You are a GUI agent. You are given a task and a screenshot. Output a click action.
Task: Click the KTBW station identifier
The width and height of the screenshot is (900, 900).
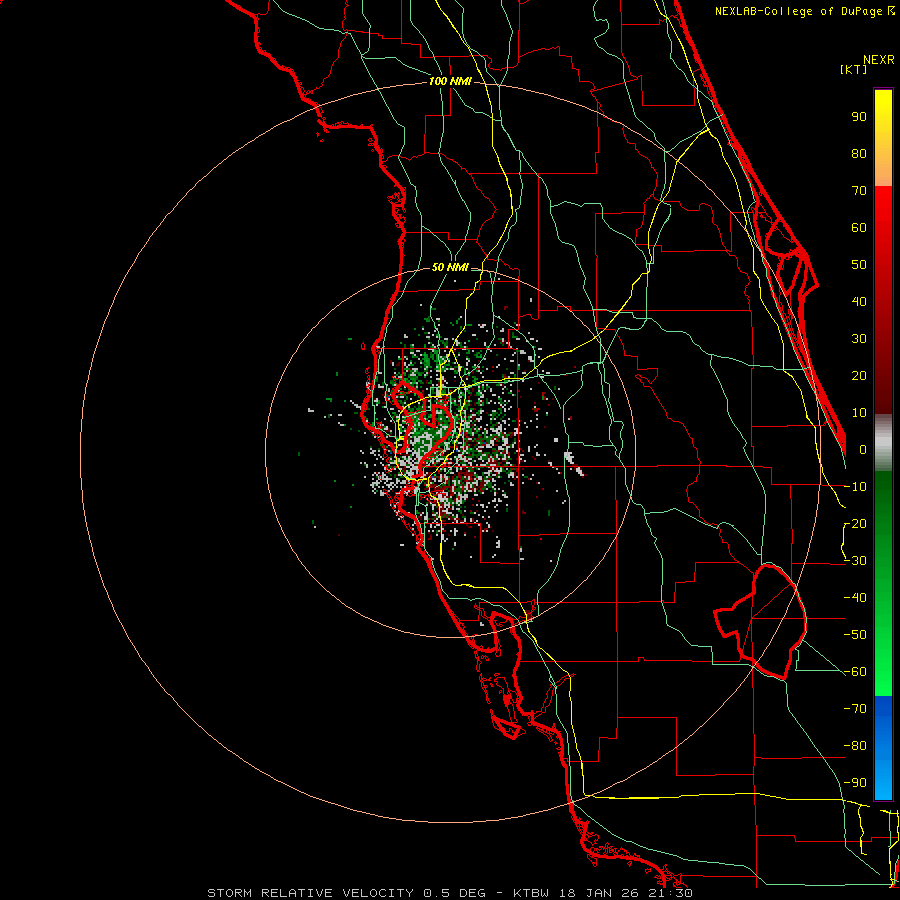[x=531, y=893]
